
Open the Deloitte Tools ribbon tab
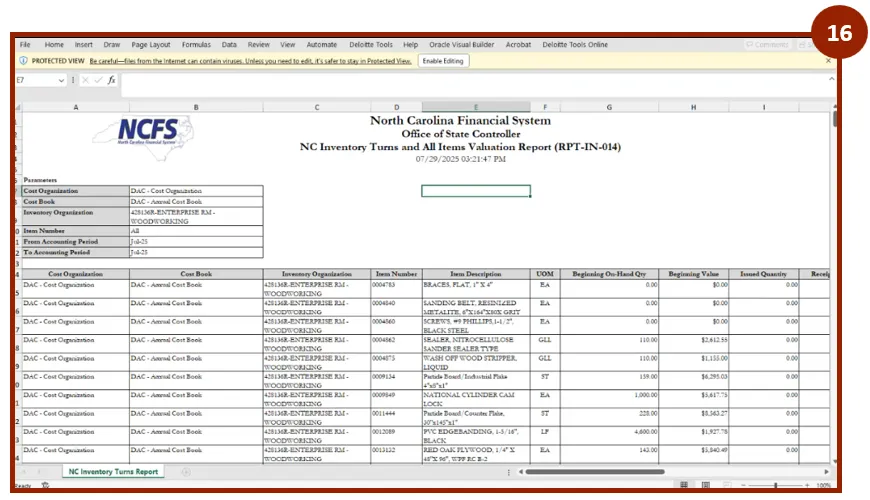pyautogui.click(x=371, y=45)
